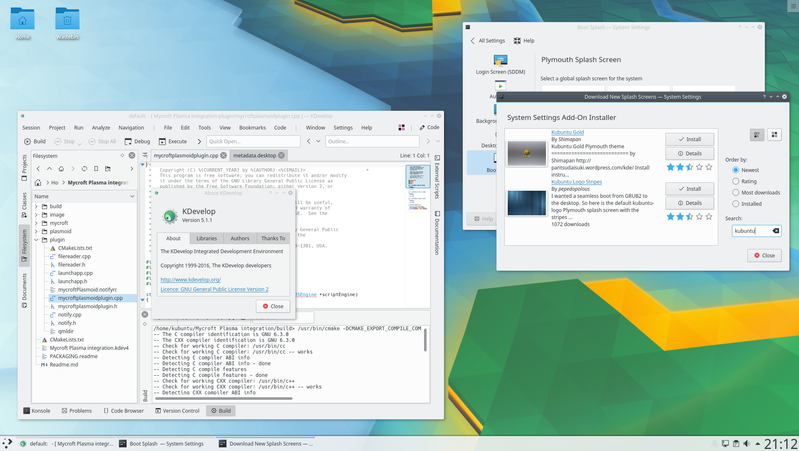Open the www.kdevelop.org link
Screen dimensions: 799x451
click(x=190, y=280)
